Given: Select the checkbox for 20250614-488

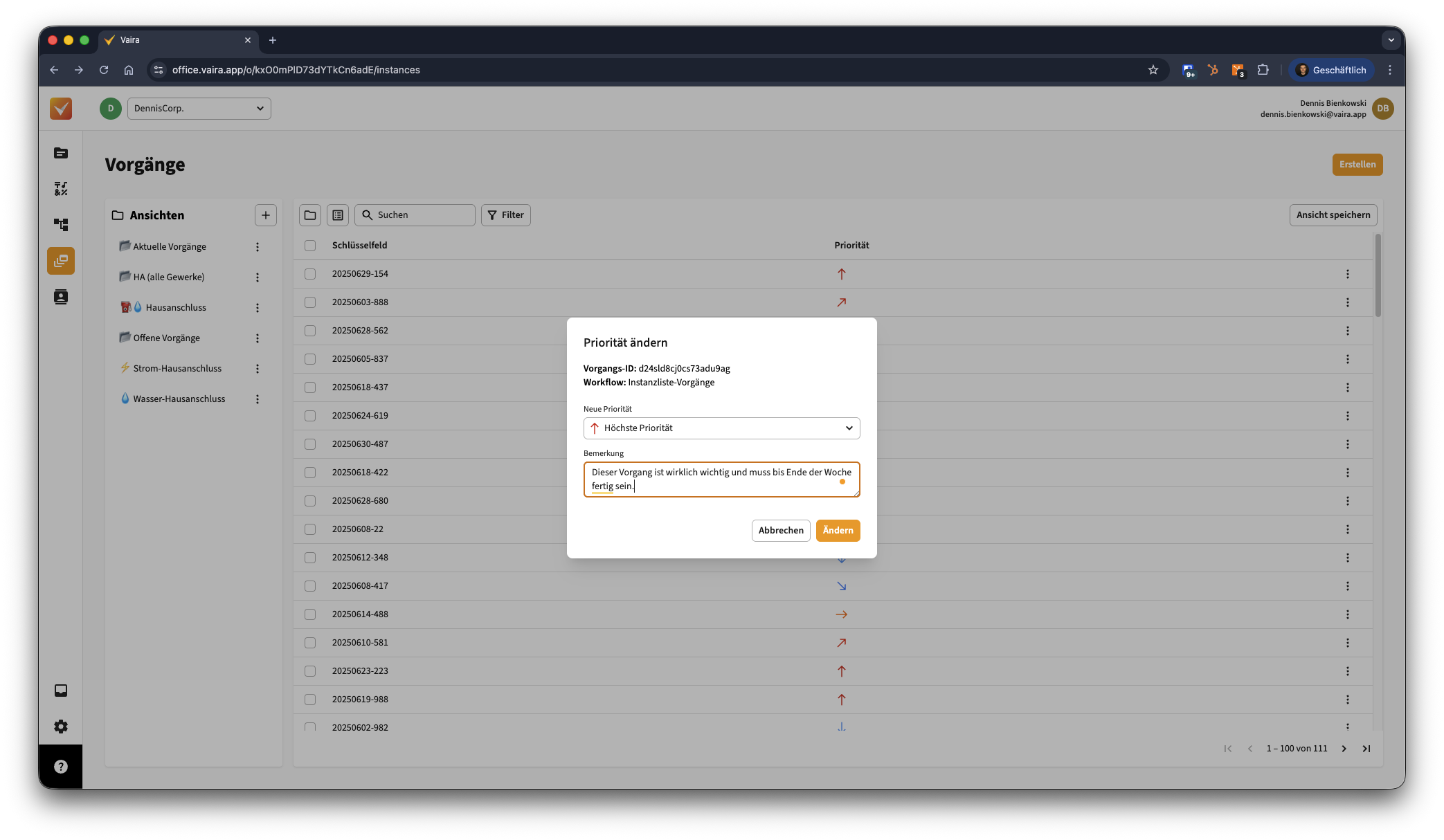Looking at the screenshot, I should click(x=310, y=614).
